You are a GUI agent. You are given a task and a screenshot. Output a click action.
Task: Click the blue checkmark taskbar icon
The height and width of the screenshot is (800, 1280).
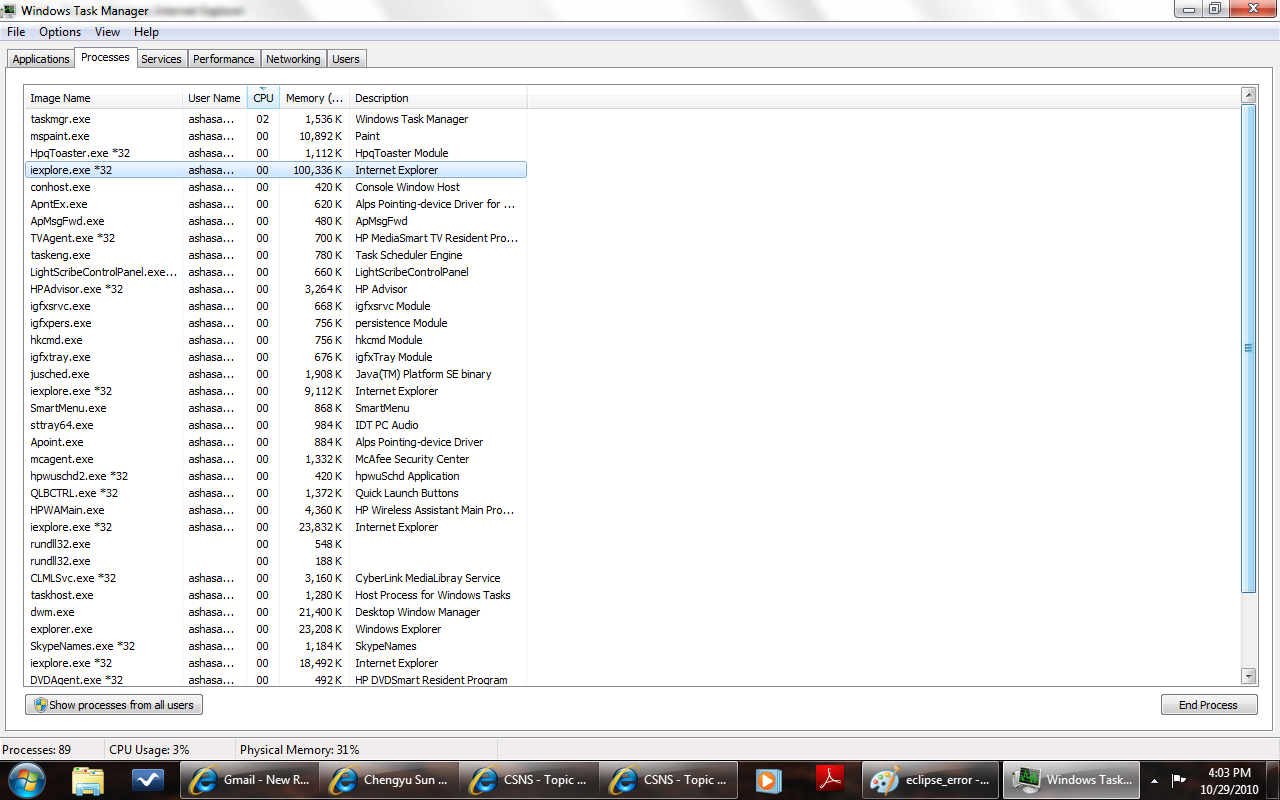point(148,780)
